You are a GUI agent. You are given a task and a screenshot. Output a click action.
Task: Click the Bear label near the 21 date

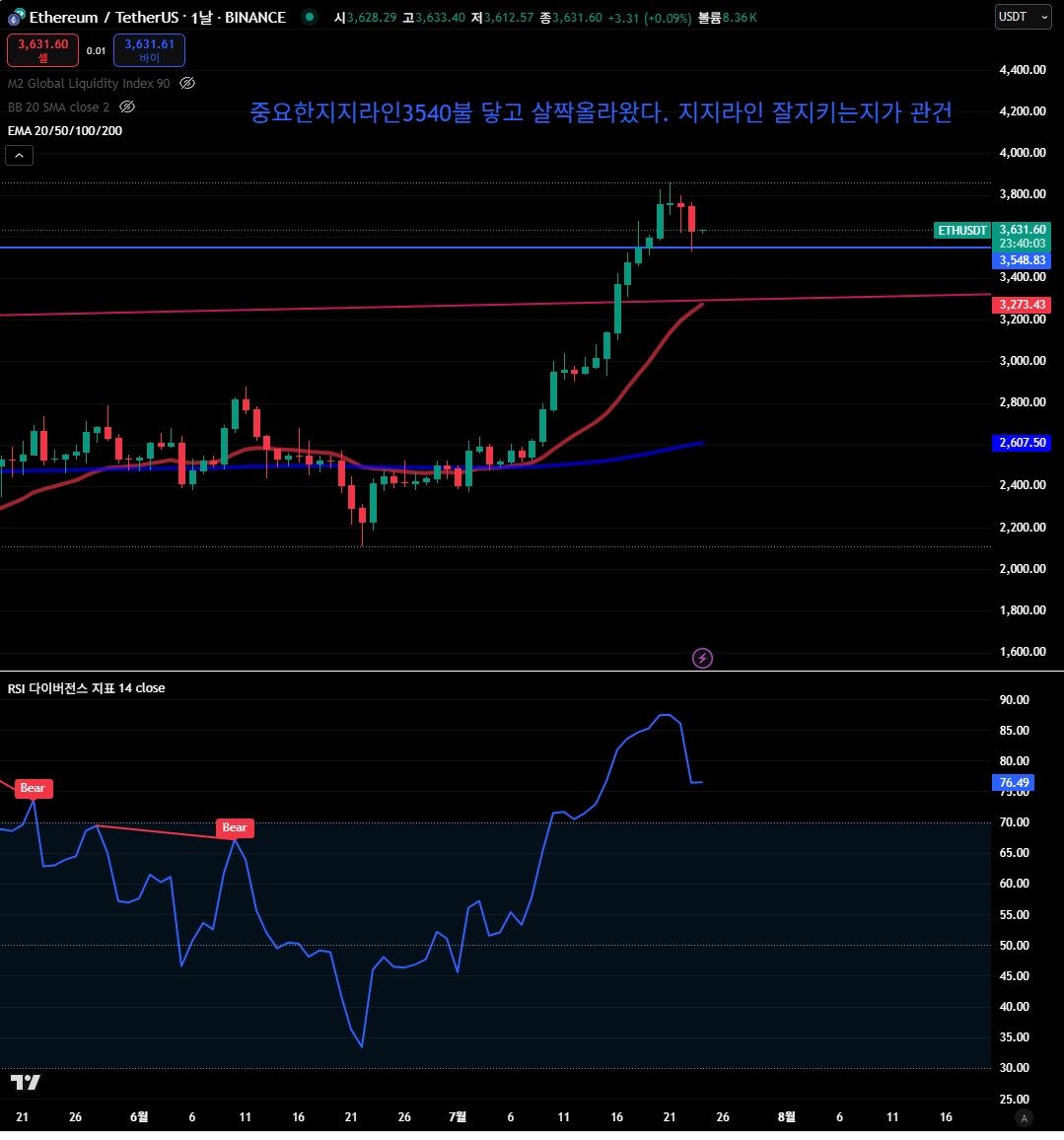33,788
